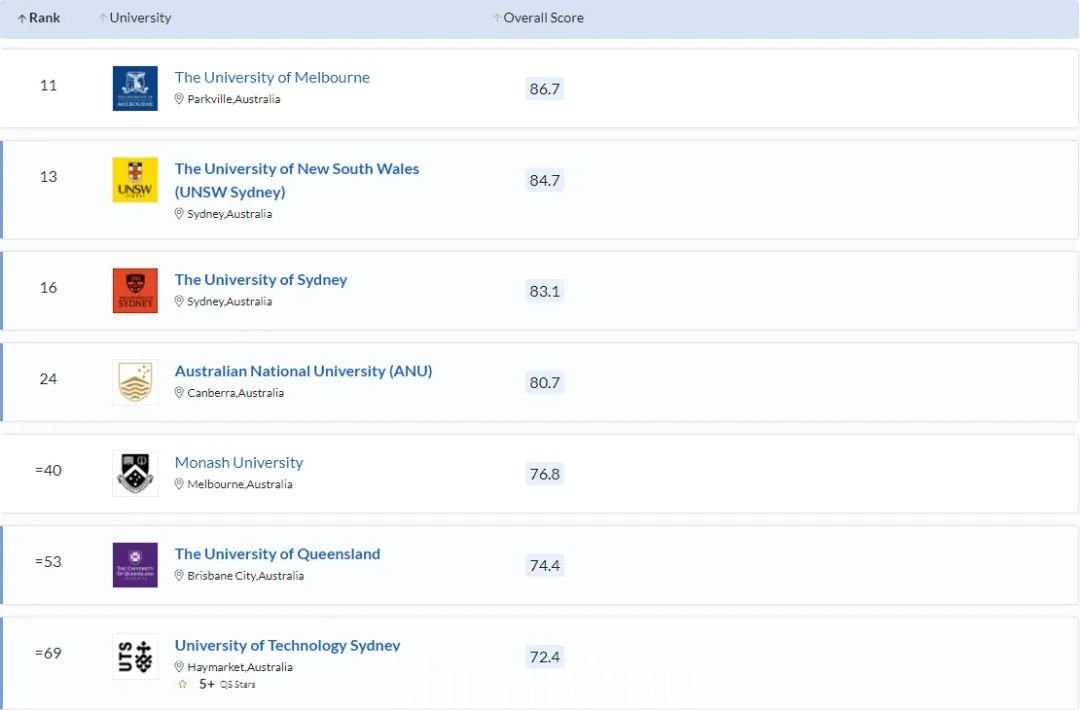Click the 84.7 overall score

pyautogui.click(x=545, y=180)
